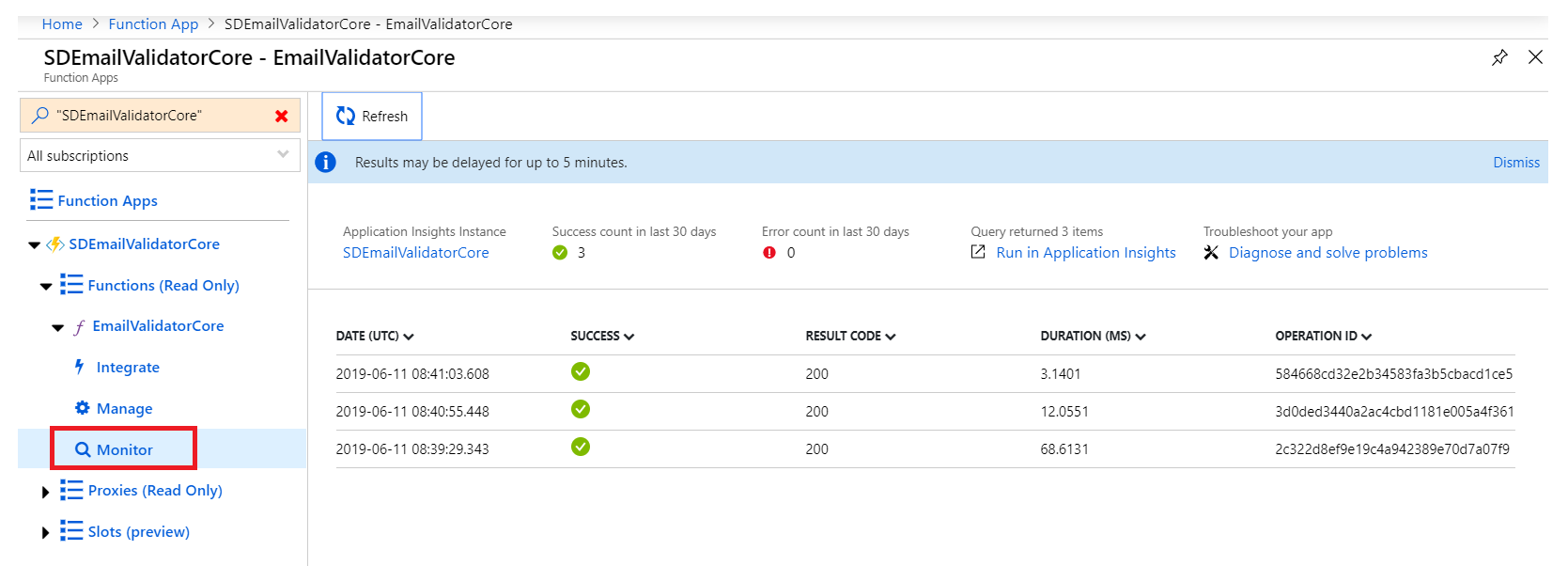The width and height of the screenshot is (1568, 566).
Task: Collapse the Functions (Read Only) node
Action: pyautogui.click(x=46, y=287)
